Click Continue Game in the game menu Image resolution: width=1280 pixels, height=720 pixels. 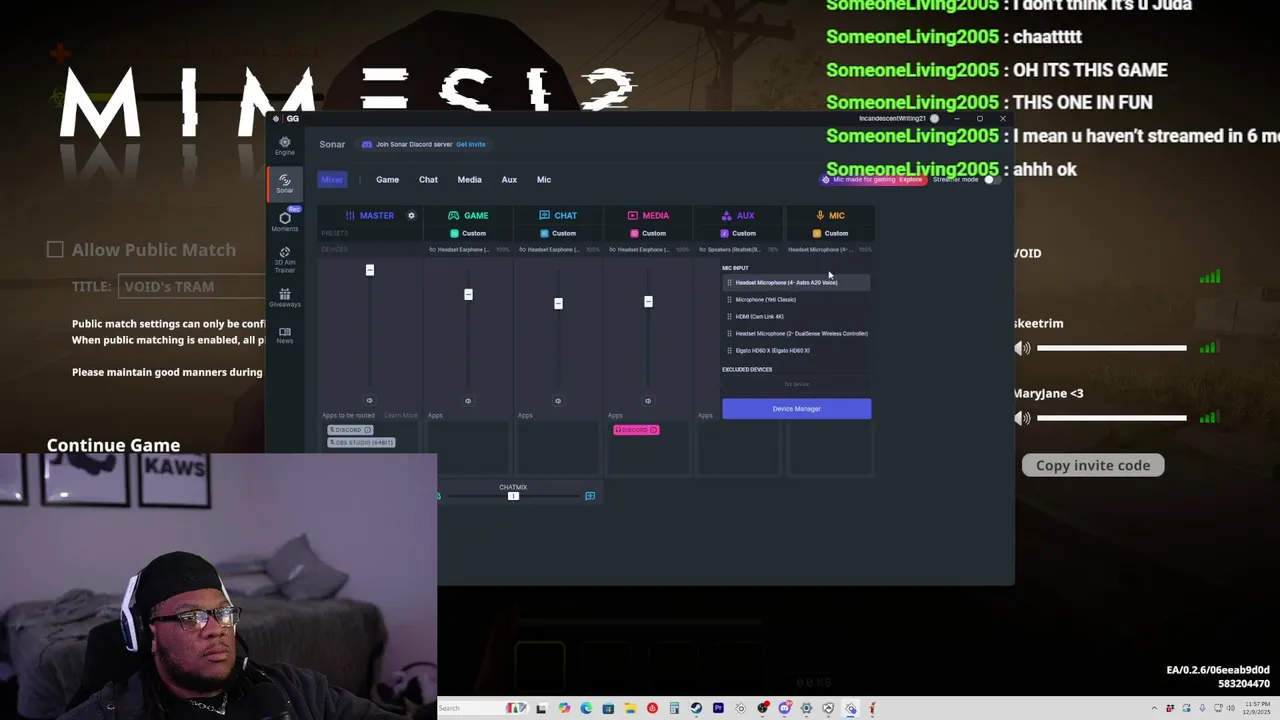pyautogui.click(x=113, y=445)
